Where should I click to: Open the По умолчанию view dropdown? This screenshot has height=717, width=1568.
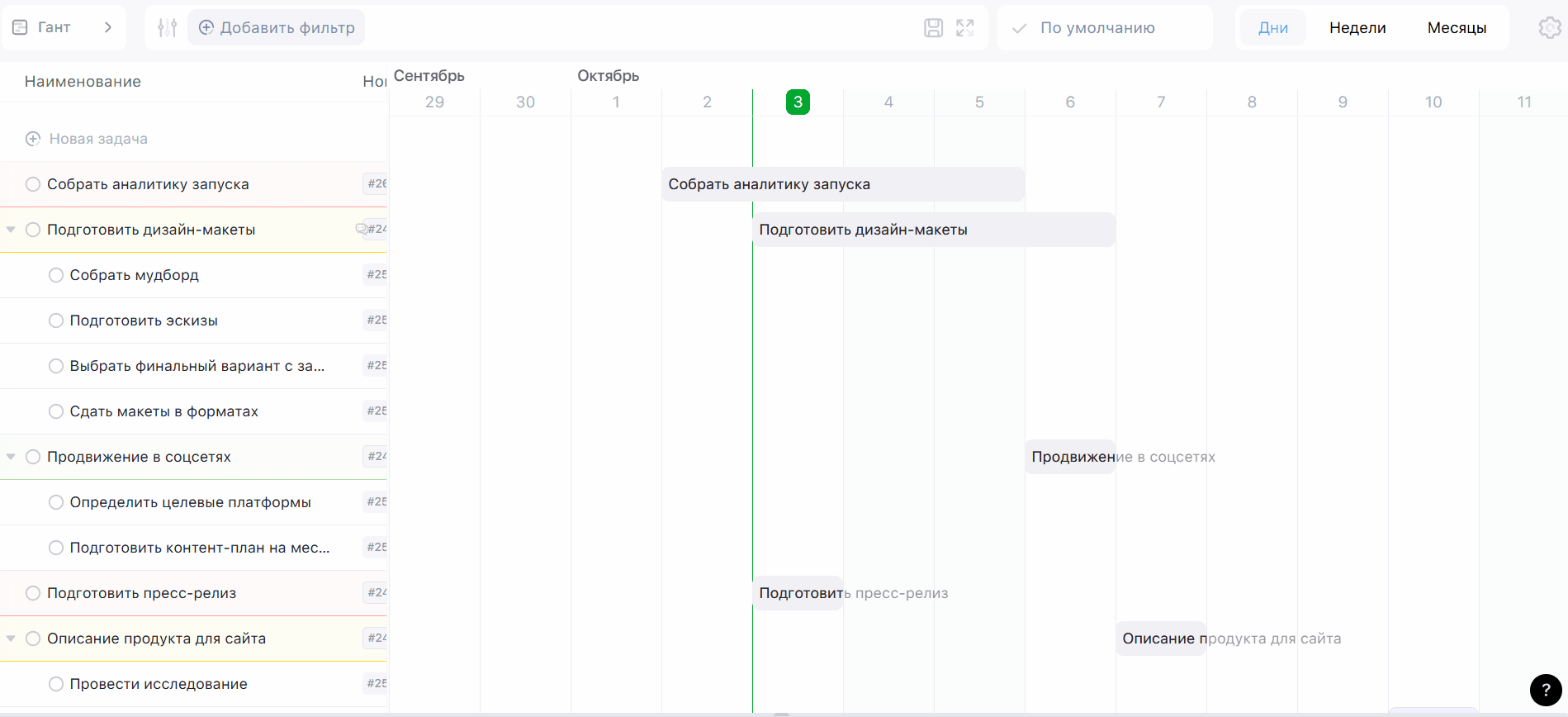coord(1097,28)
